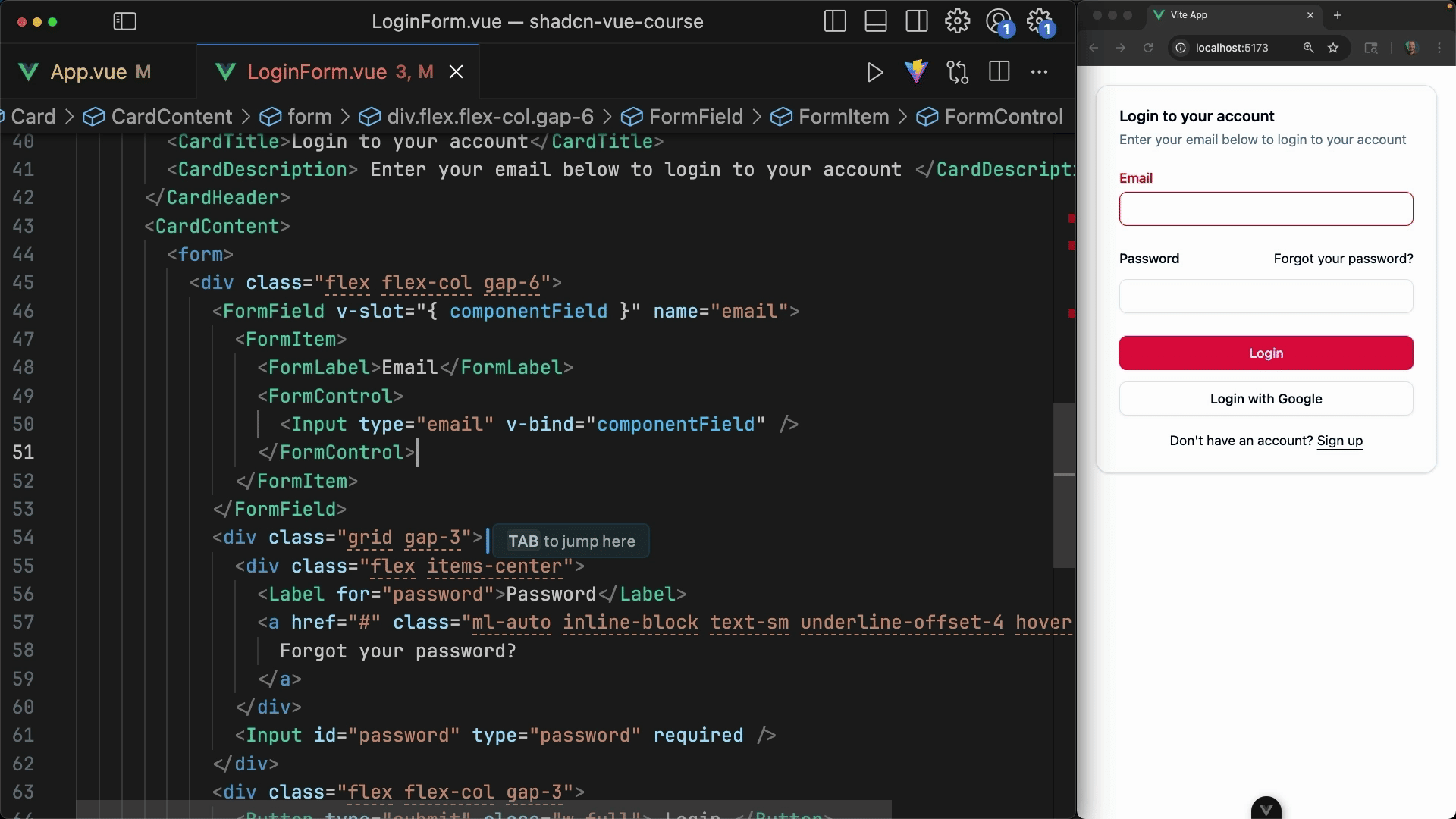The image size is (1456, 819).
Task: Open changes with the compare icon
Action: [x=958, y=72]
